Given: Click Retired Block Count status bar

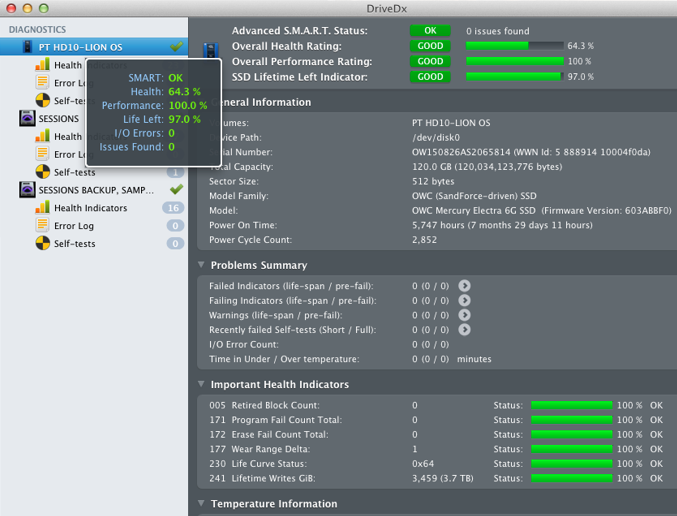Looking at the screenshot, I should (x=571, y=405).
